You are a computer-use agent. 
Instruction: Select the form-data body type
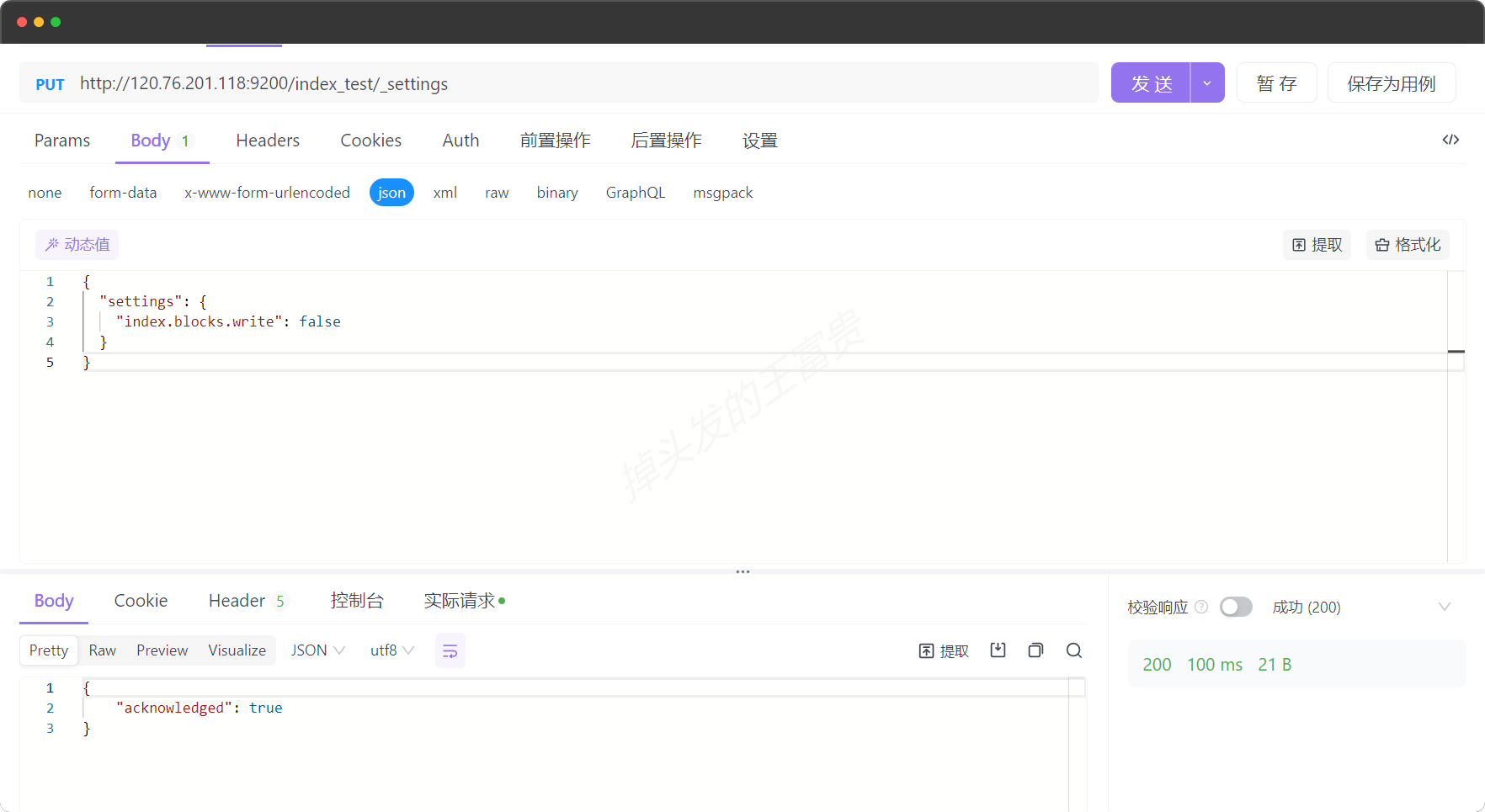coord(123,193)
